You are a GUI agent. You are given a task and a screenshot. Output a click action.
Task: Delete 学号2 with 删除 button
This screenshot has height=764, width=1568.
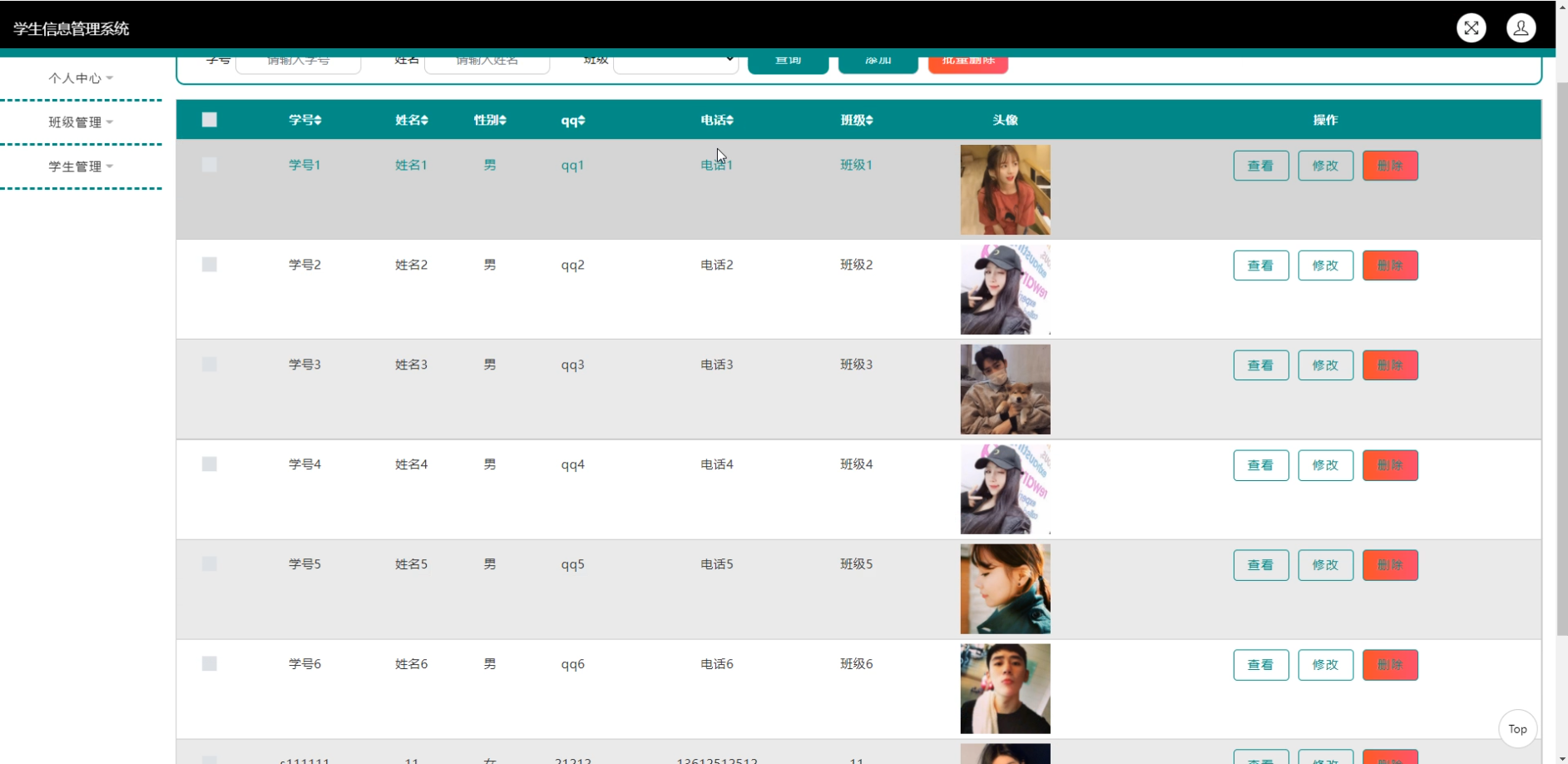coord(1390,265)
